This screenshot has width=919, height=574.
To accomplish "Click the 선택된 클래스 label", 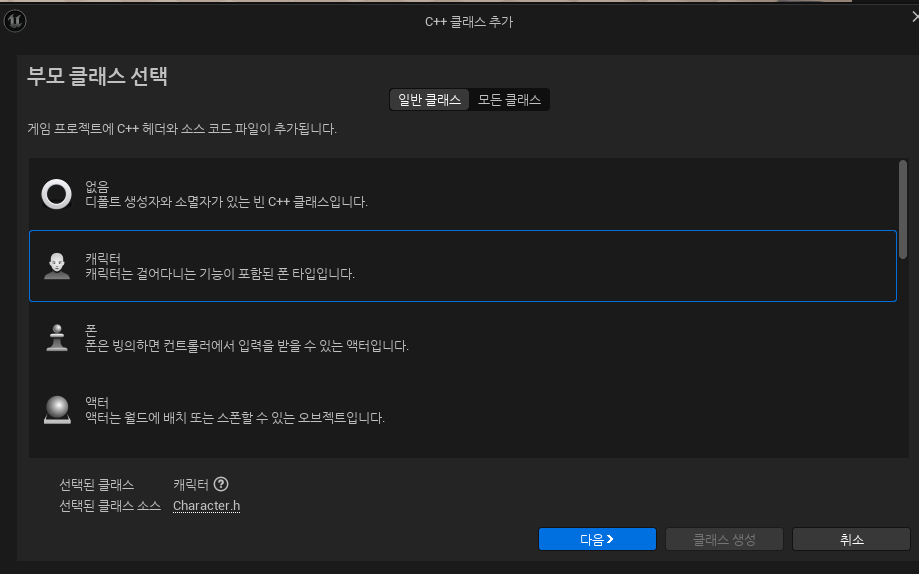I will [97, 485].
